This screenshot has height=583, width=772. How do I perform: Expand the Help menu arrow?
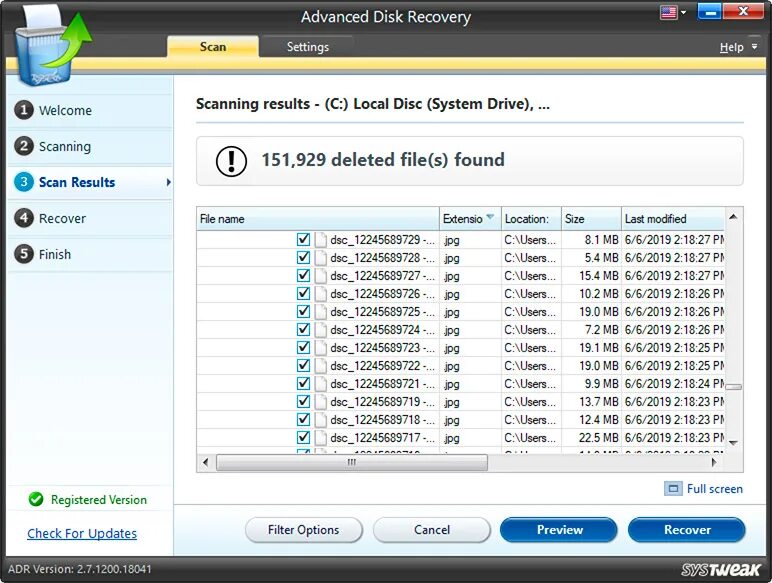point(754,47)
